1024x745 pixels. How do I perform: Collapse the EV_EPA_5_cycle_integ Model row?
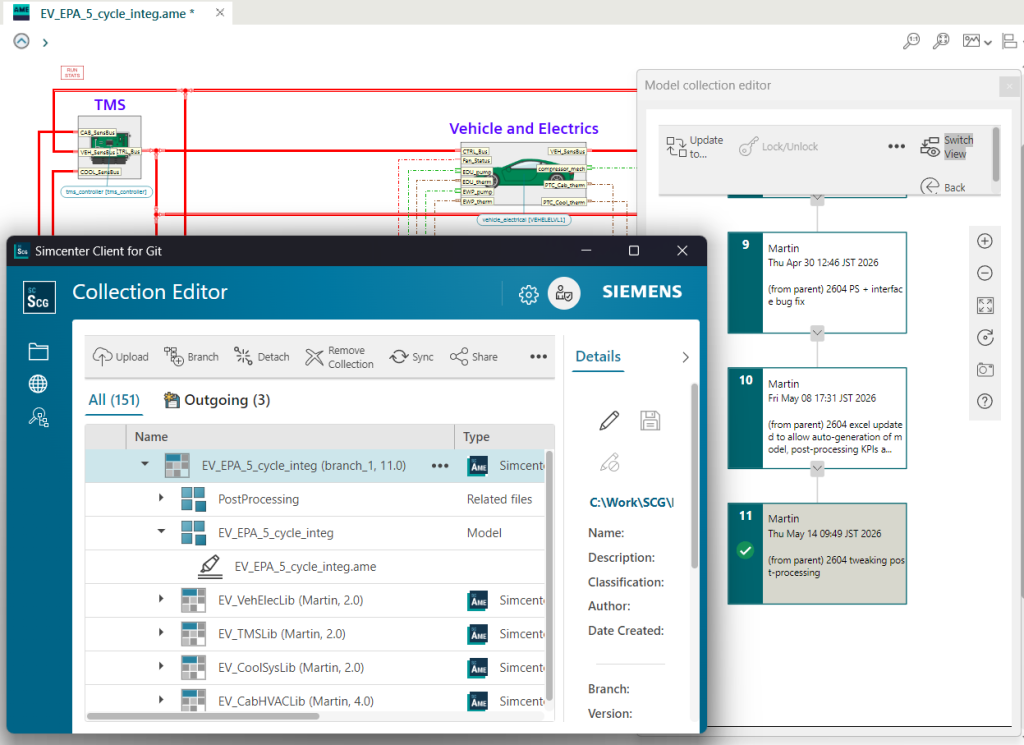161,531
